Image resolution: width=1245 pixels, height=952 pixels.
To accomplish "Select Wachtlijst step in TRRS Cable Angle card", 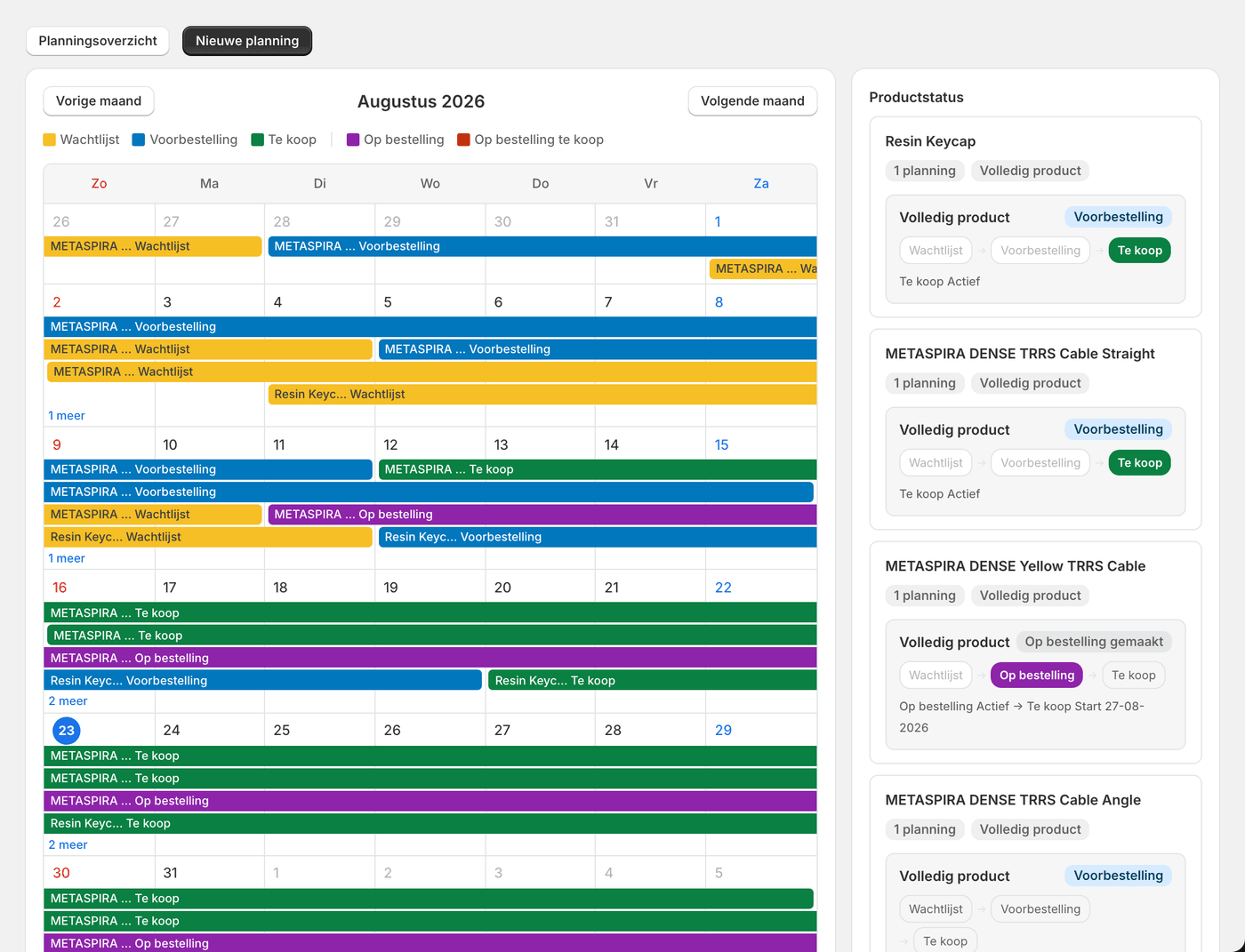I will 936,909.
